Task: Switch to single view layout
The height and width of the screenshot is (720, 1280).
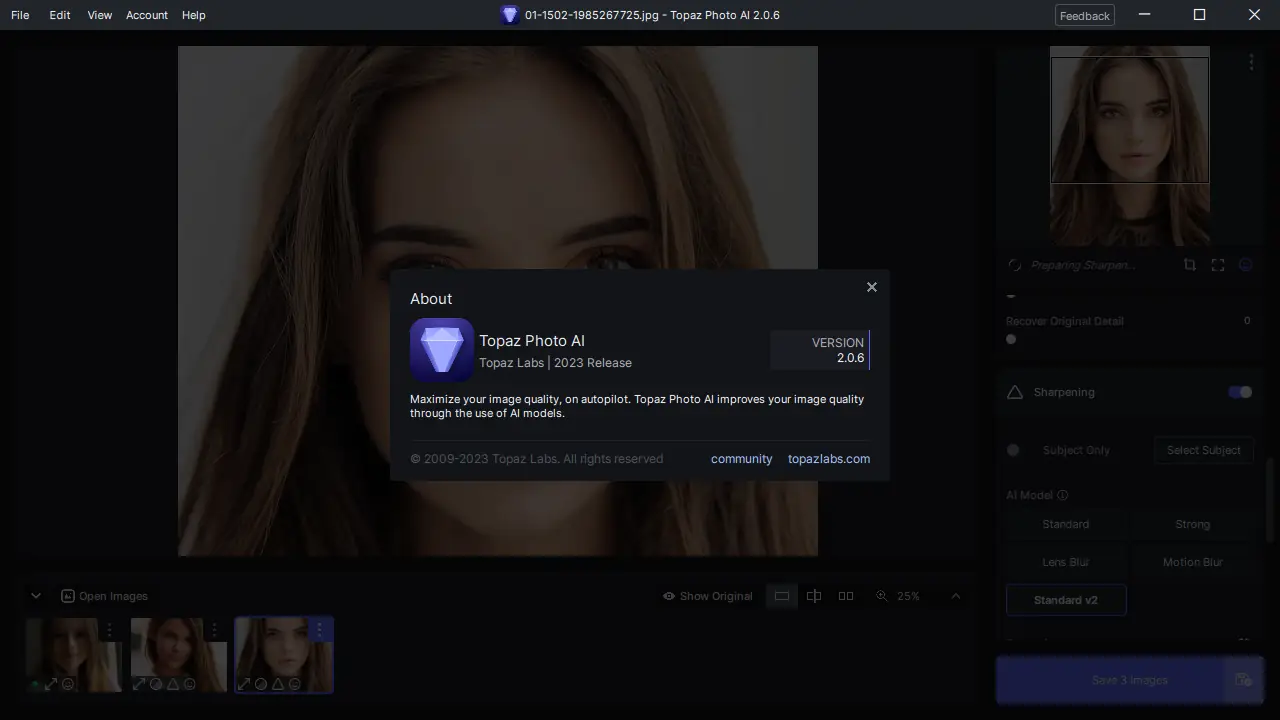Action: (x=782, y=596)
